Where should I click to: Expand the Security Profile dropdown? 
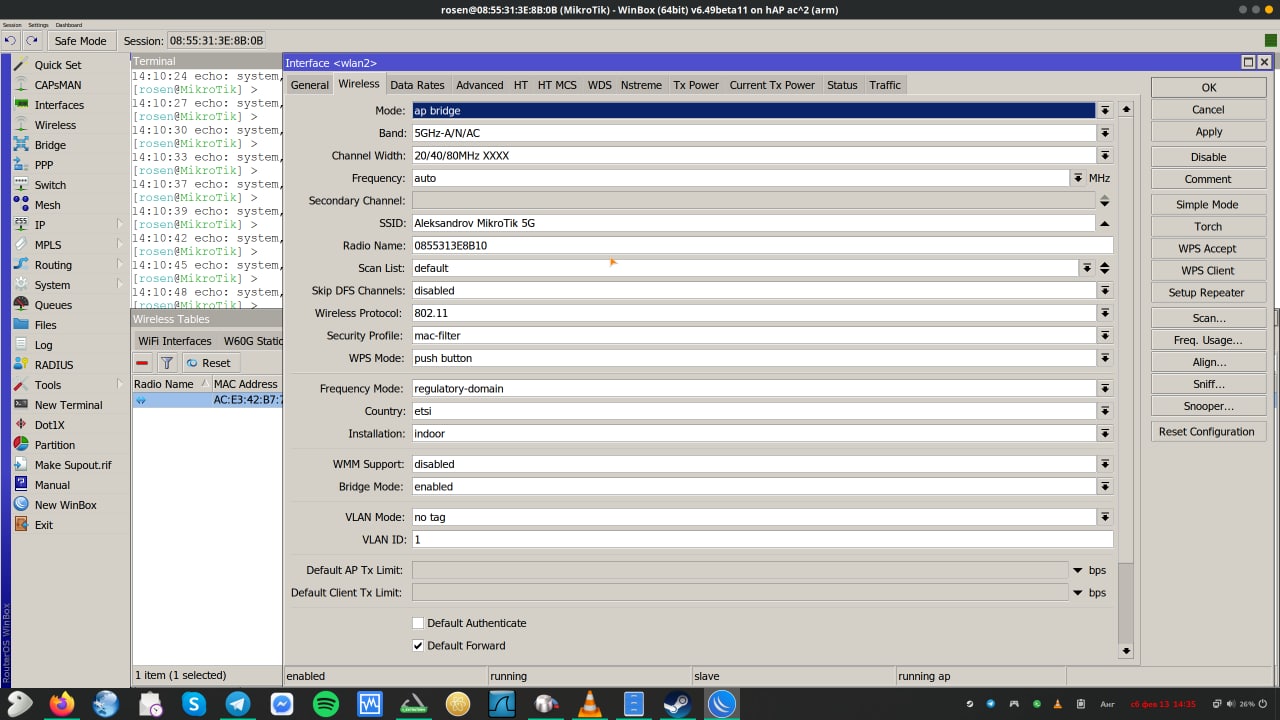[x=1105, y=336]
